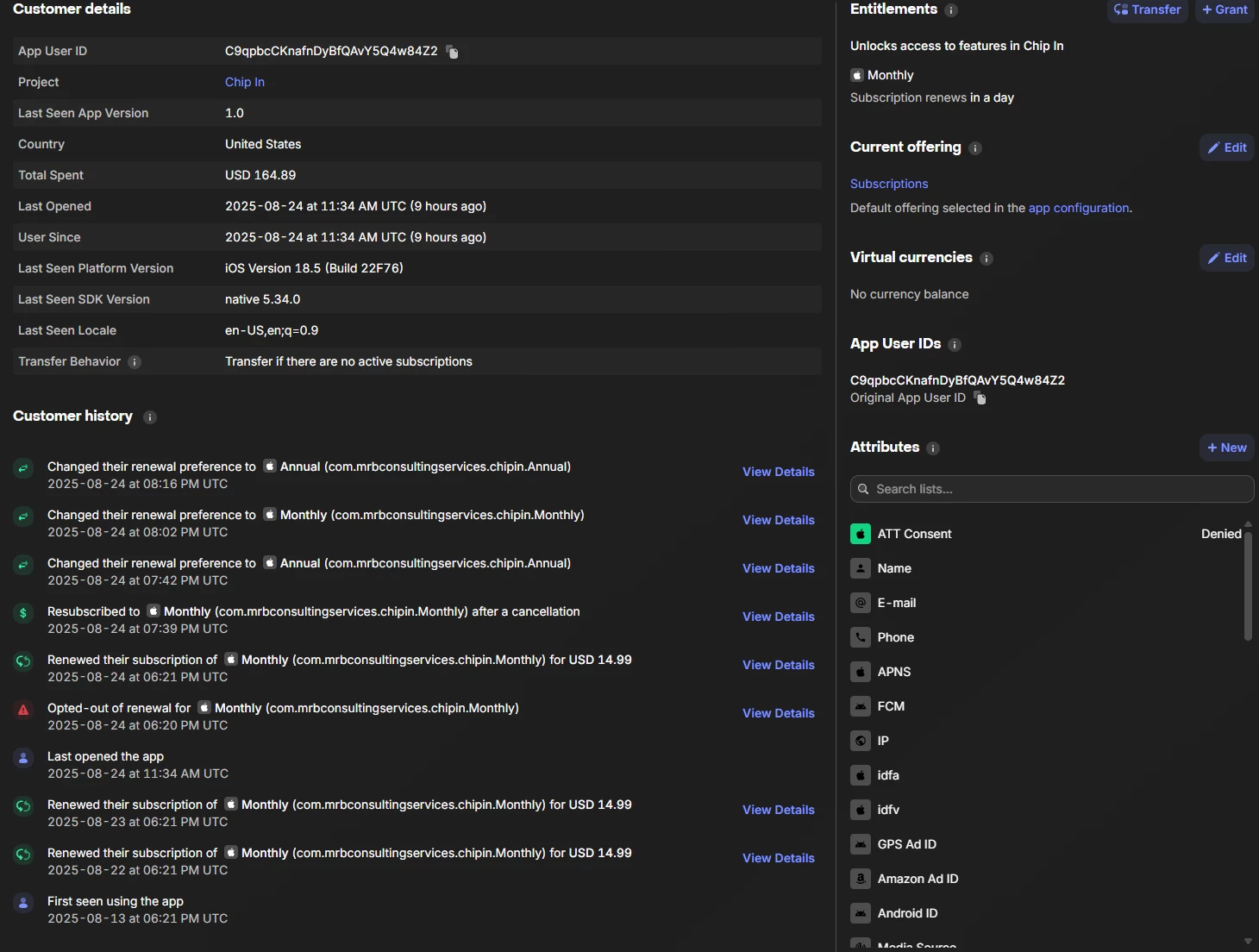The image size is (1259, 952).
Task: Open the Entitlements info icon
Action: pyautogui.click(x=951, y=10)
